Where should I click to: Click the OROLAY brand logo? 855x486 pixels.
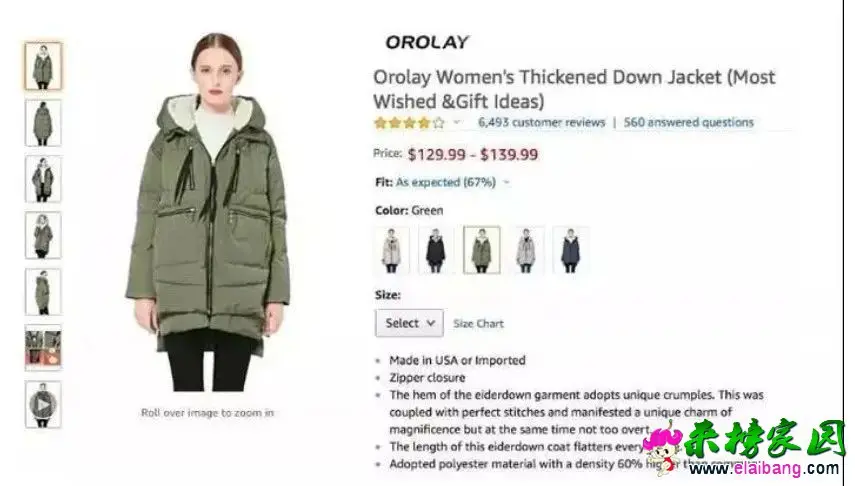coord(427,42)
